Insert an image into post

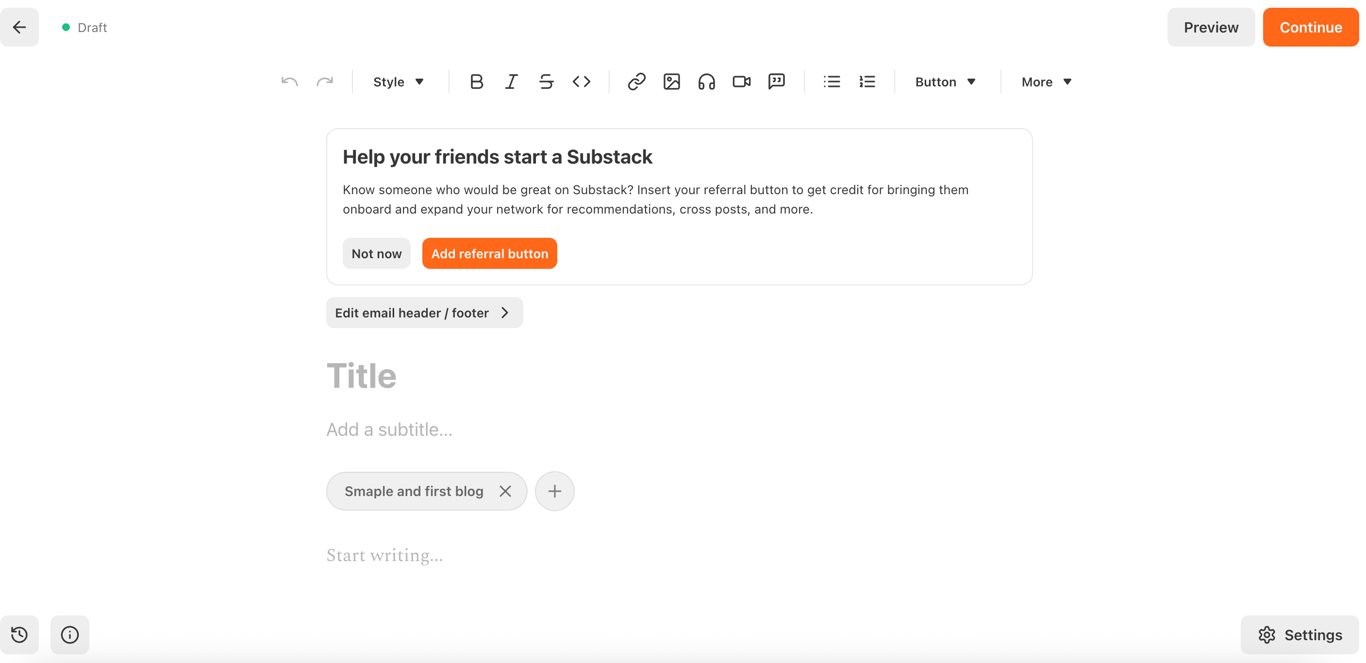tap(671, 82)
